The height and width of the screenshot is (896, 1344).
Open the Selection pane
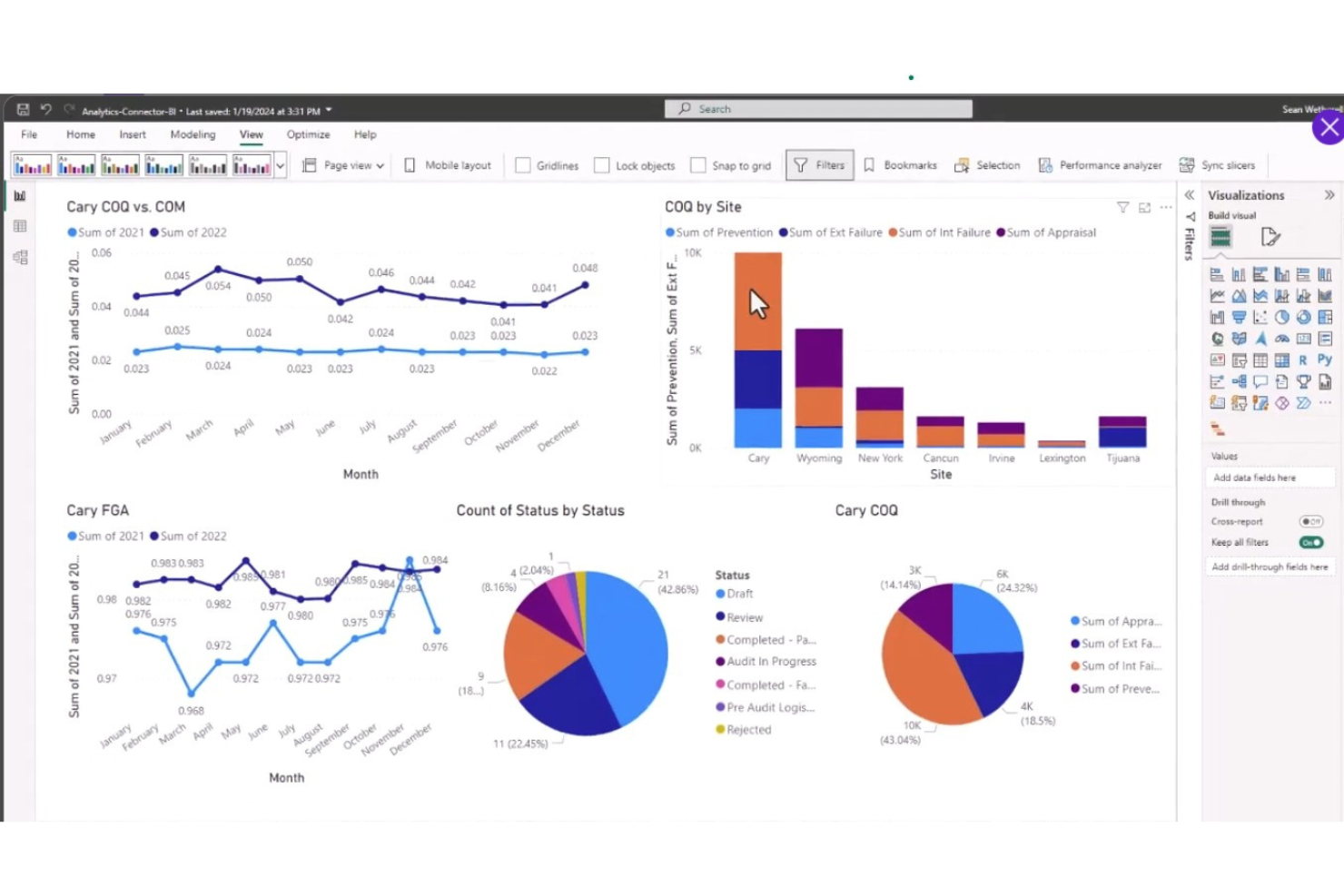coord(987,165)
